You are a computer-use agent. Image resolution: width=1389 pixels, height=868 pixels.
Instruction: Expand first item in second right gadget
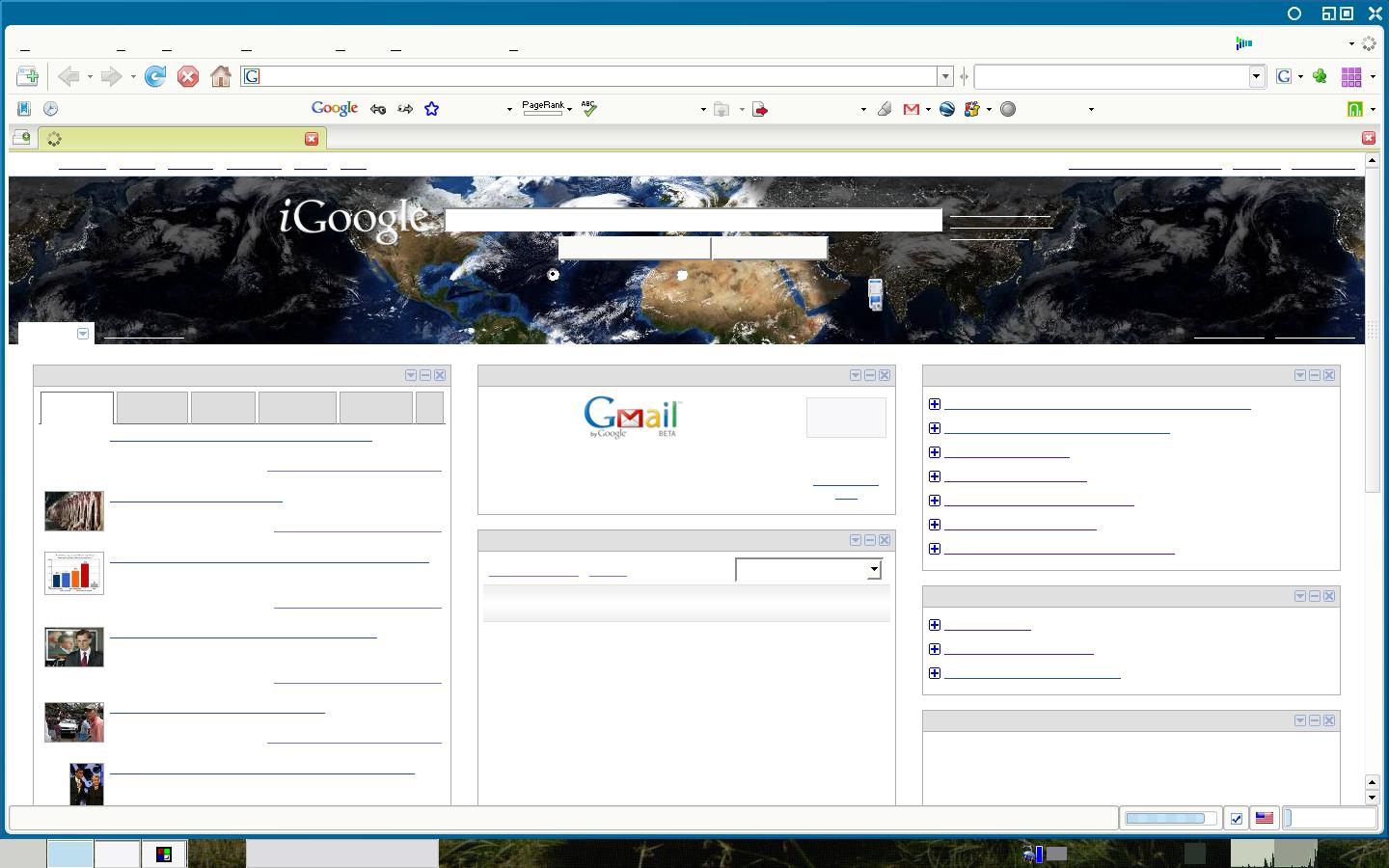click(934, 625)
